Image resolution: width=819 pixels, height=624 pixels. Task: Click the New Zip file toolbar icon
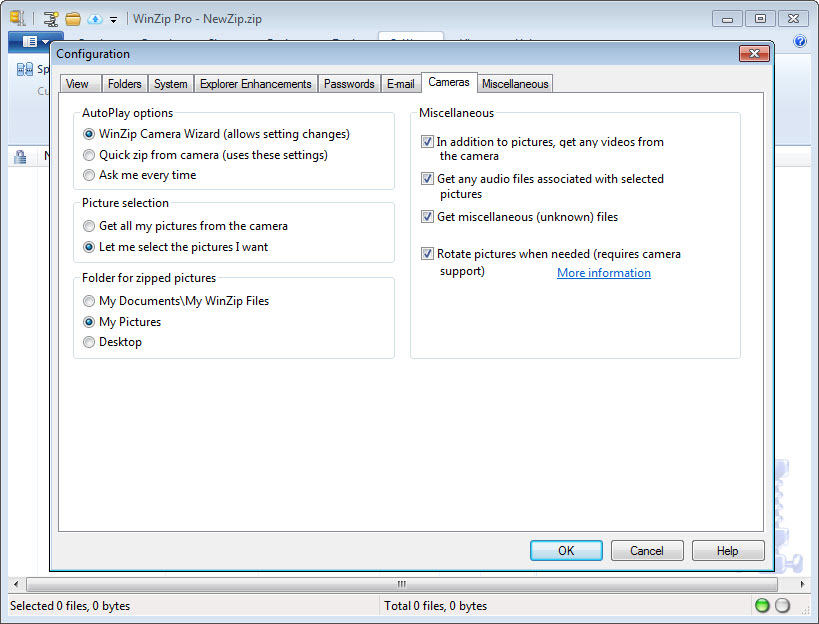click(x=51, y=19)
